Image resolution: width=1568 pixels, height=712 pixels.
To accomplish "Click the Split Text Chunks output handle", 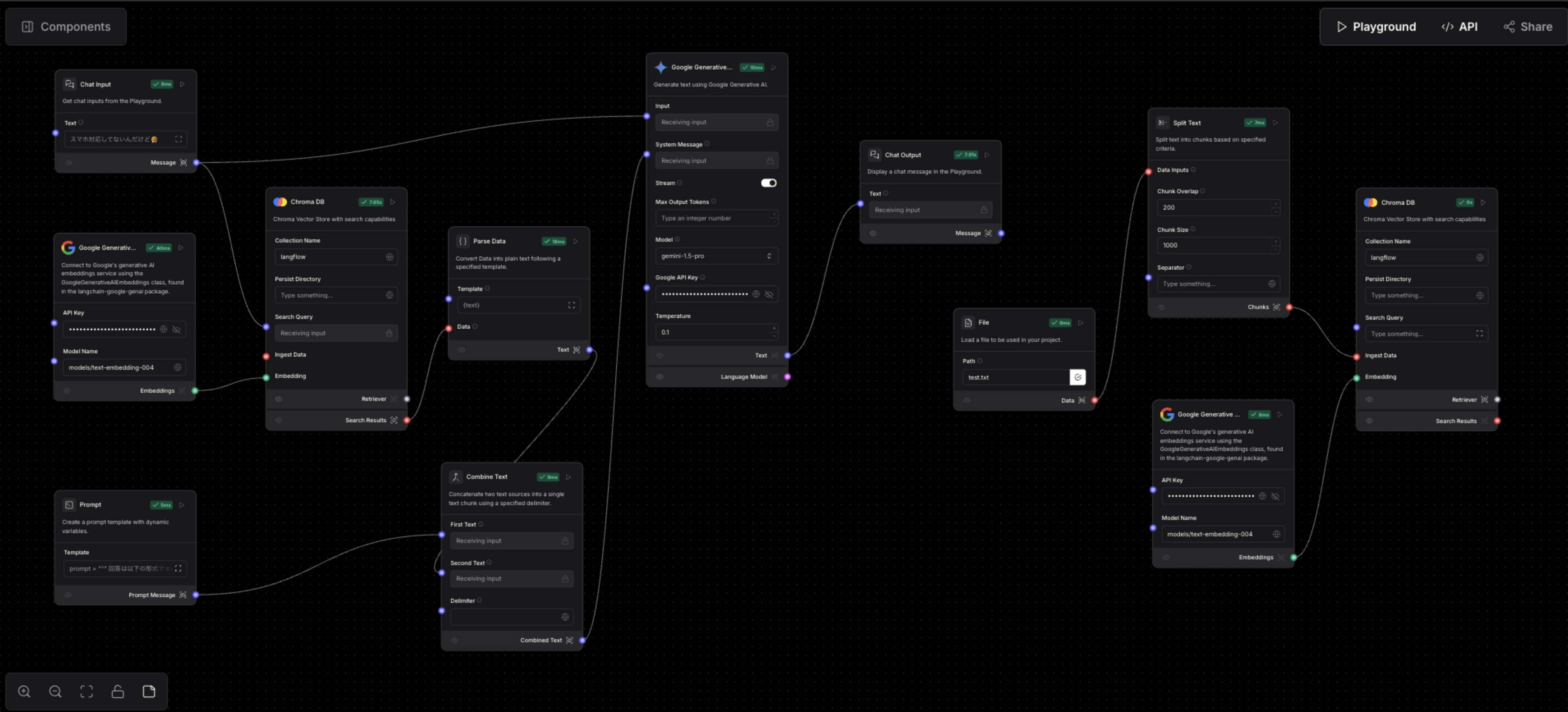I will pyautogui.click(x=1289, y=307).
